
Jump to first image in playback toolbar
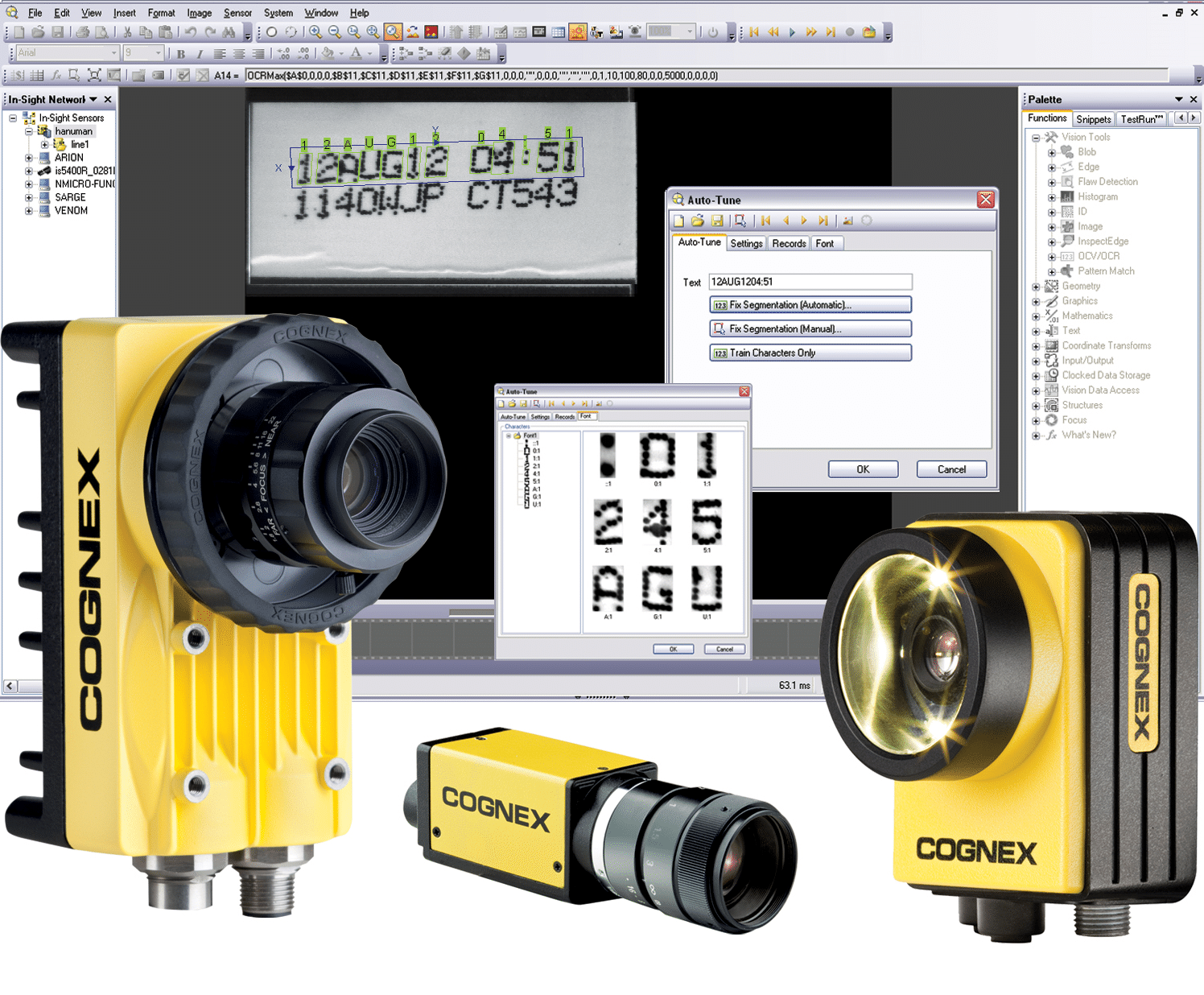(754, 32)
